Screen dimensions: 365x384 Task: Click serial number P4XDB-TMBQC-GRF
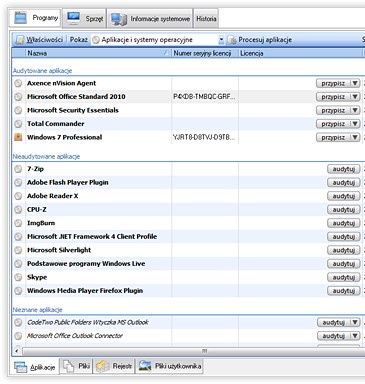pos(204,97)
